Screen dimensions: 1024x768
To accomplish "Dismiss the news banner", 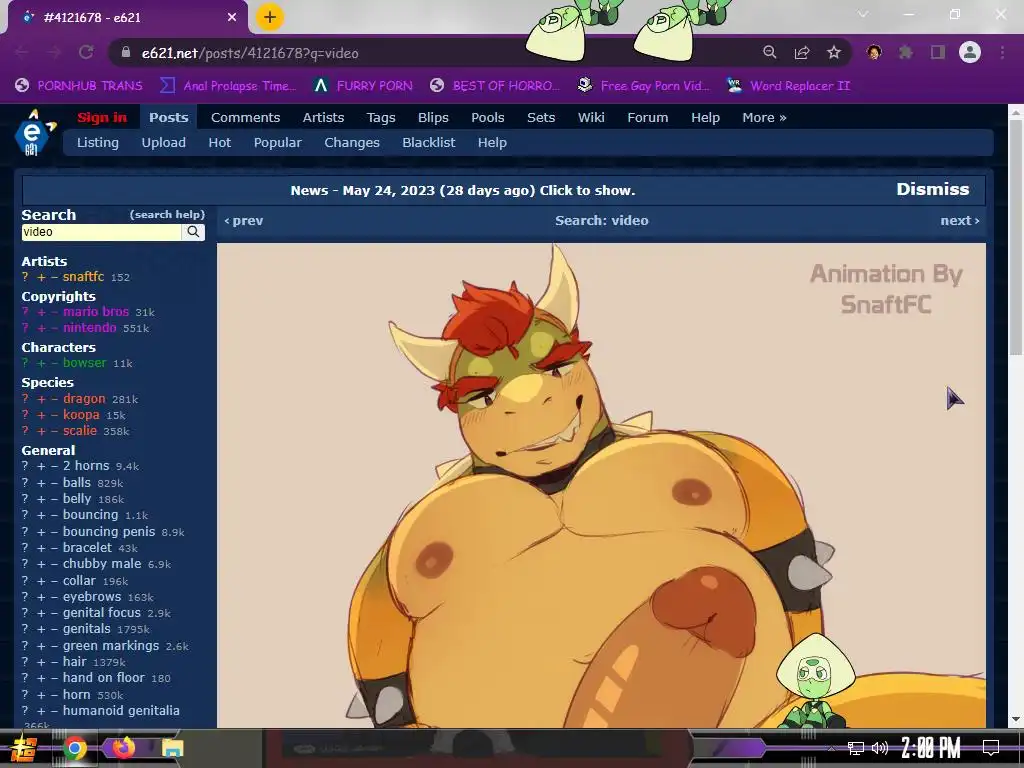I will 933,189.
